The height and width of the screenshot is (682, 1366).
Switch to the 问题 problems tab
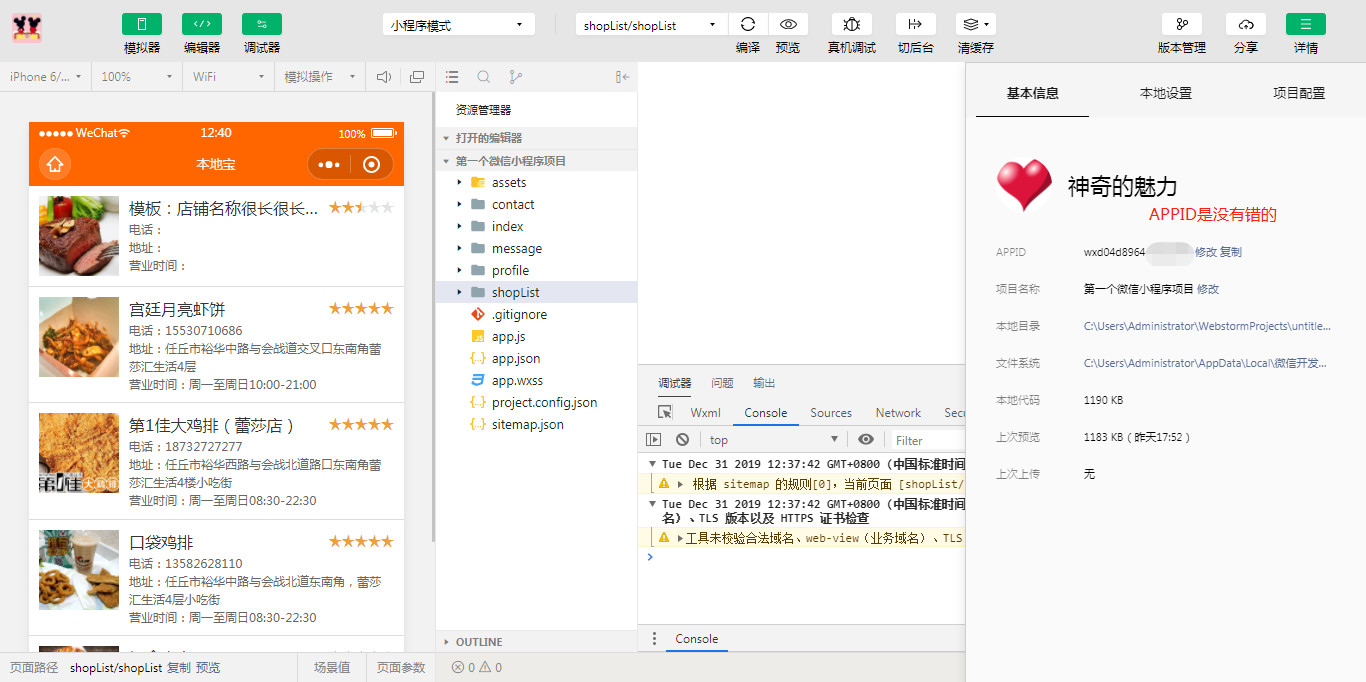point(722,383)
